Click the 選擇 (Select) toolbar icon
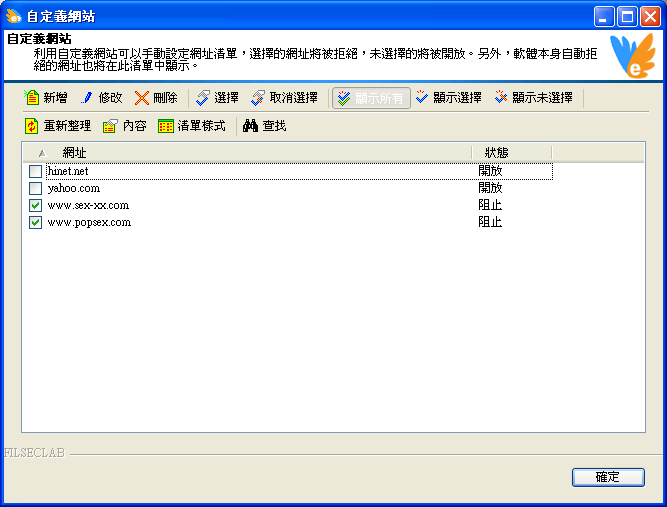The height and width of the screenshot is (507, 667). (203, 98)
